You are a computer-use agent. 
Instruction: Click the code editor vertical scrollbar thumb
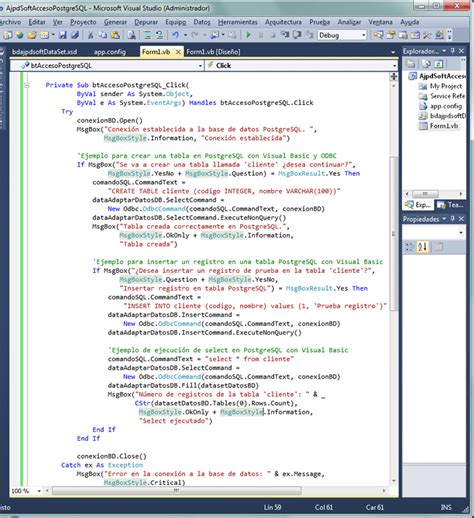[394, 233]
